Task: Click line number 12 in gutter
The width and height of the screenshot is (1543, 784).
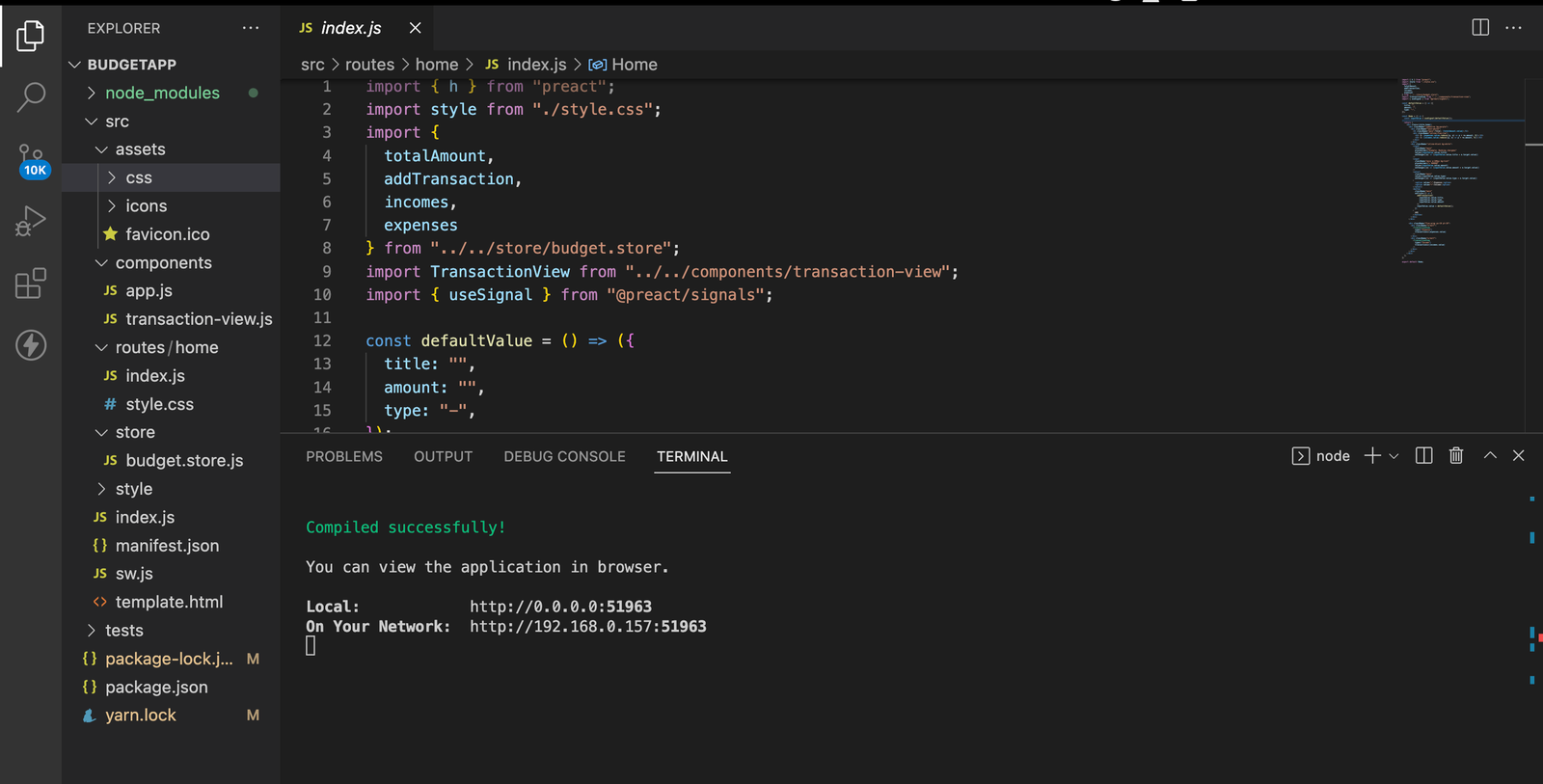Action: 322,340
